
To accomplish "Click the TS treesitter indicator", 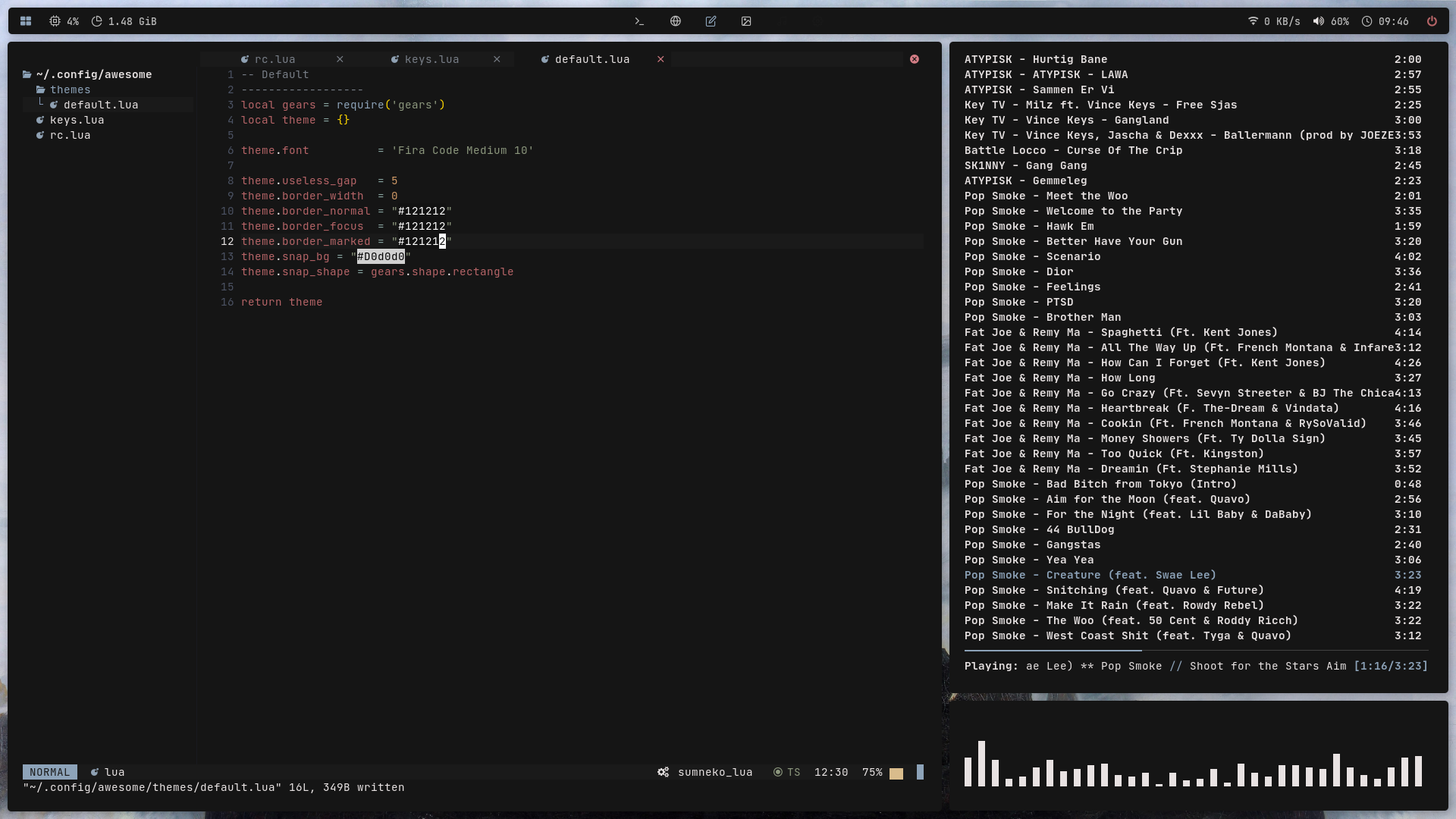I will [786, 772].
